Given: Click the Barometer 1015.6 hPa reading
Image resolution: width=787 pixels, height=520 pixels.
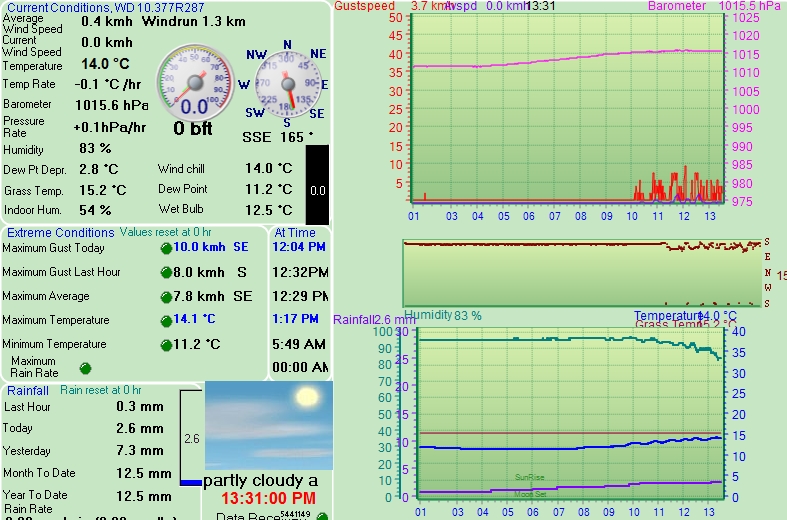Looking at the screenshot, I should pyautogui.click(x=111, y=105).
